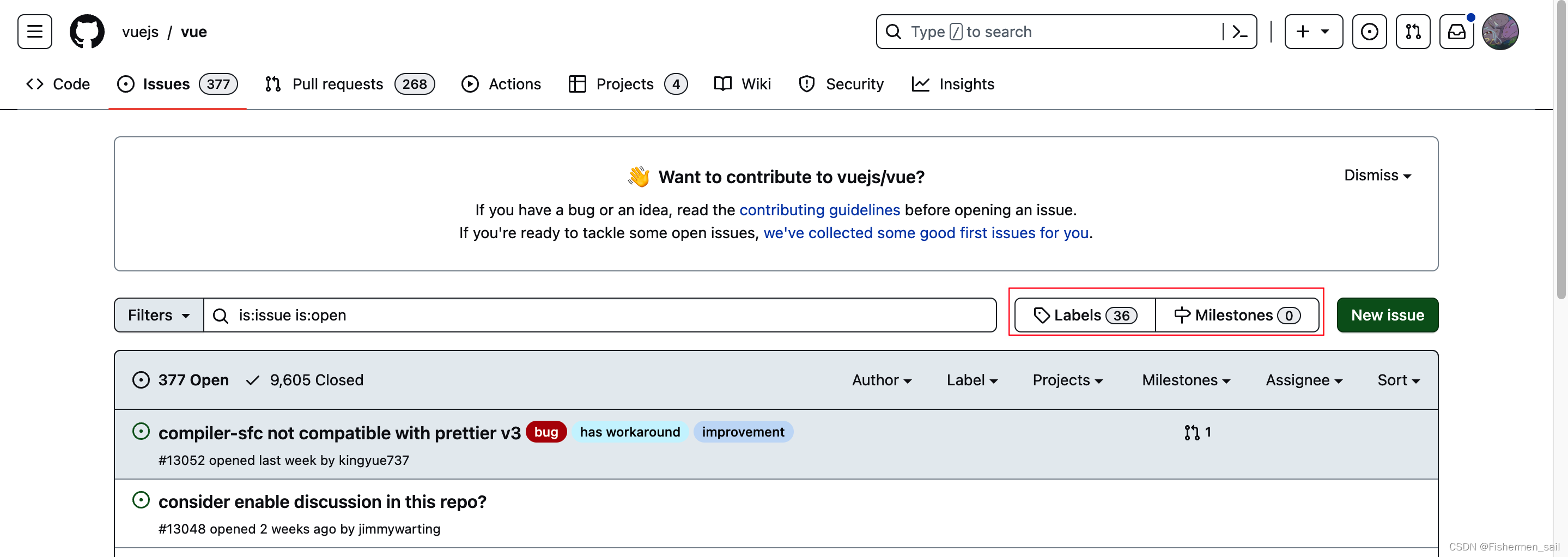Open the user avatar menu
The height and width of the screenshot is (557, 1568).
tap(1500, 32)
